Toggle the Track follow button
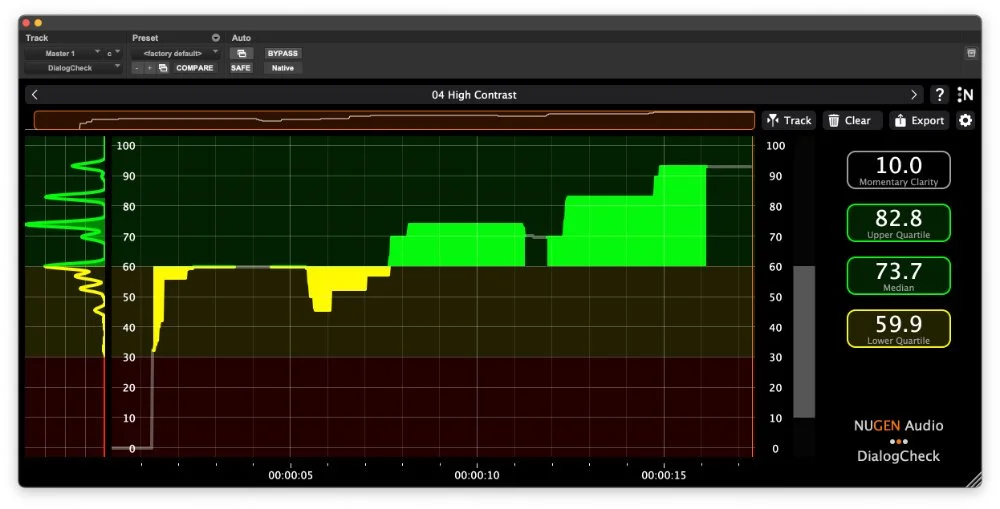This screenshot has height=509, width=1000. [x=789, y=120]
